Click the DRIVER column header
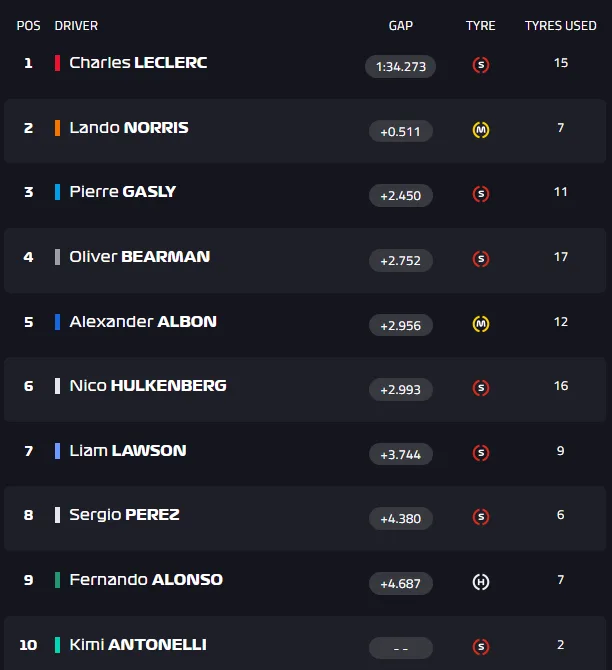Viewport: 612px width, 670px height. coord(76,26)
